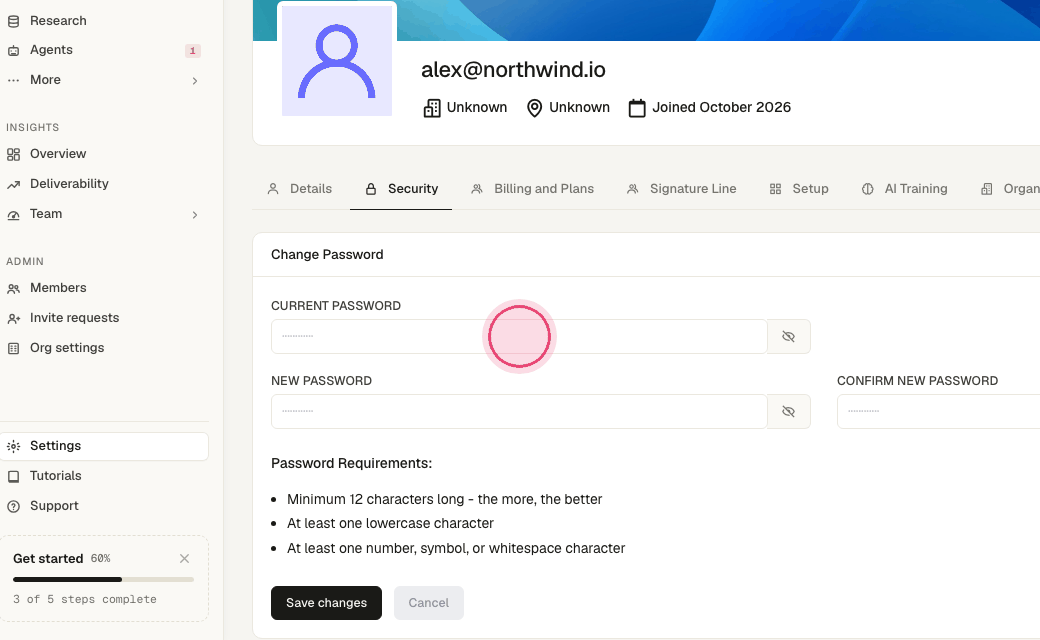Click the Support question mark icon
Viewport: 1040px width, 640px height.
tap(13, 506)
